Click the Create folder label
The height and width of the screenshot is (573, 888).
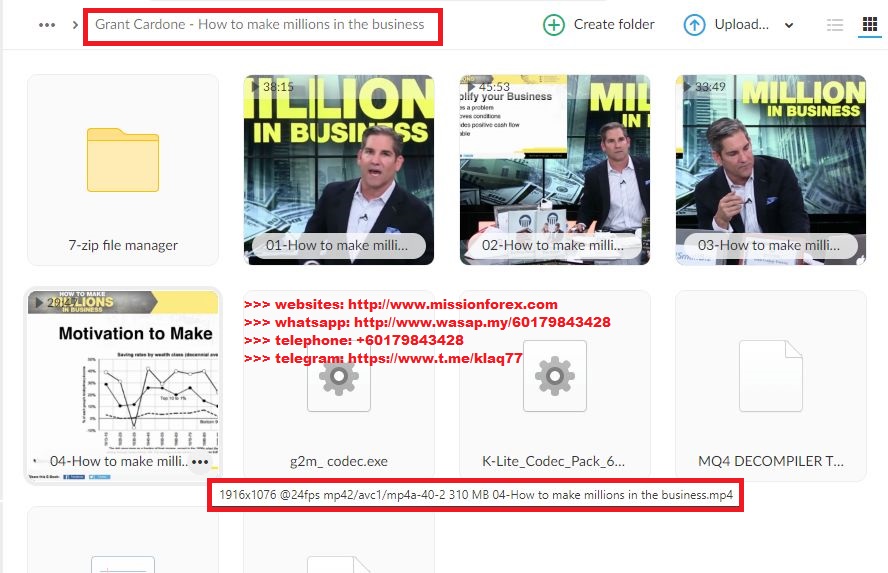click(x=614, y=24)
